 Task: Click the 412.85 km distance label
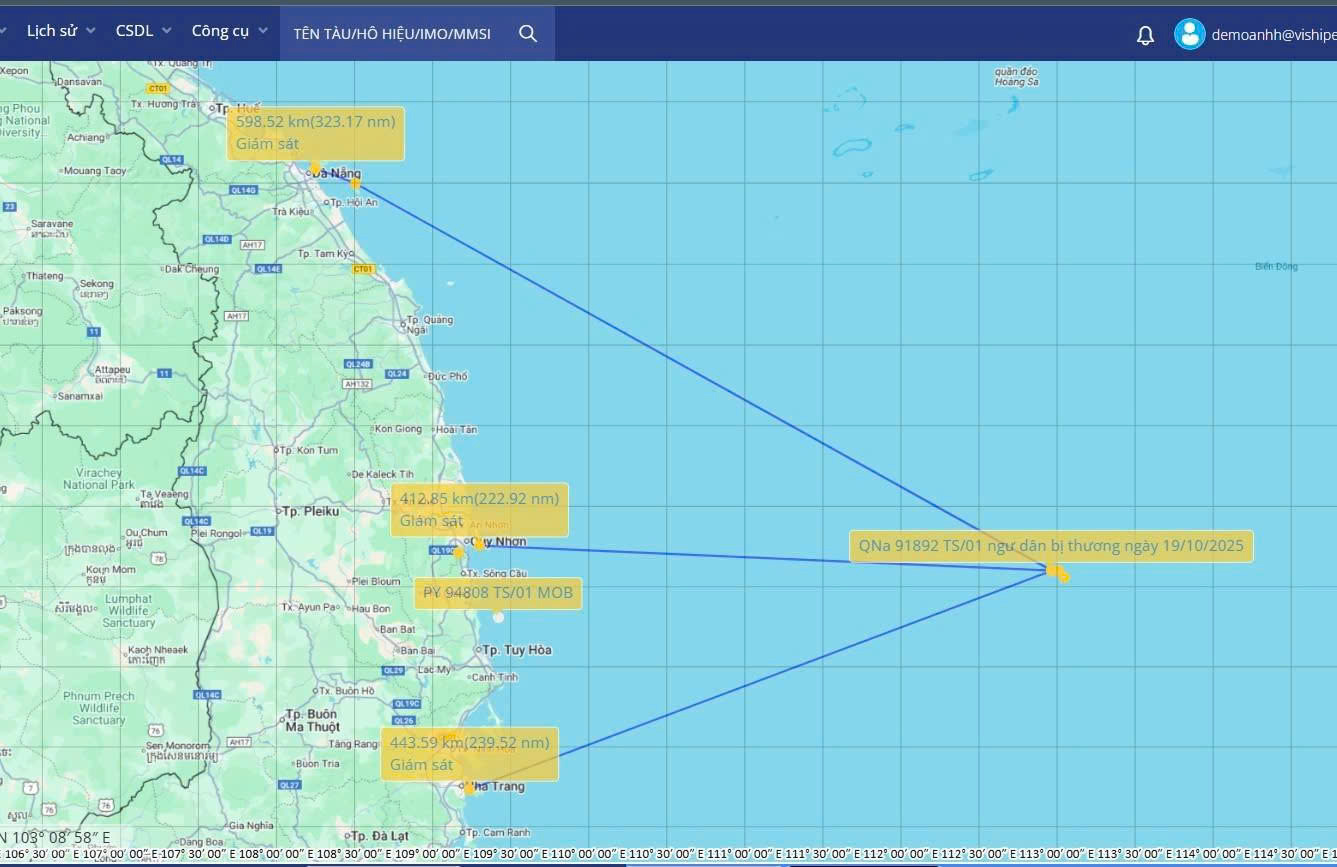click(479, 499)
